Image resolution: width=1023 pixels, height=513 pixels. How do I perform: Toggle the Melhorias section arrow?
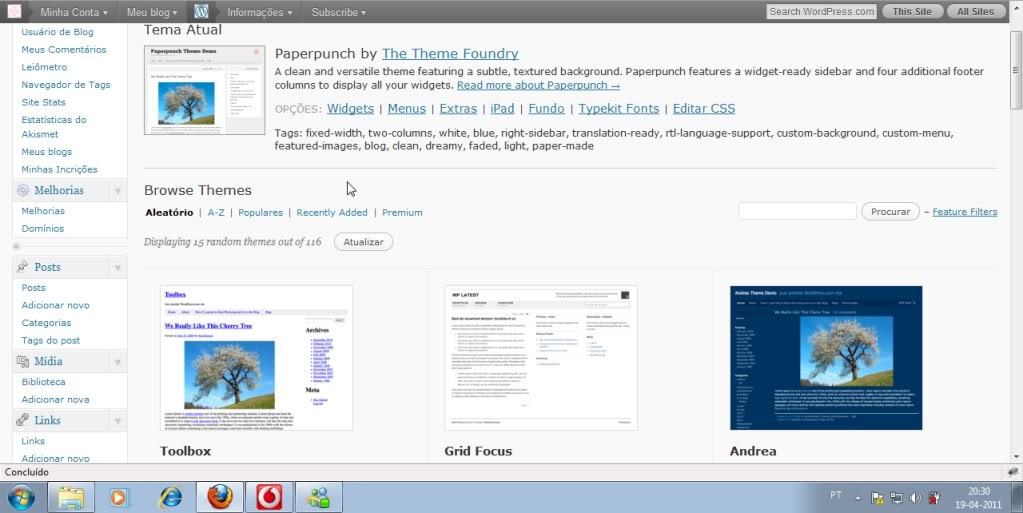[118, 190]
